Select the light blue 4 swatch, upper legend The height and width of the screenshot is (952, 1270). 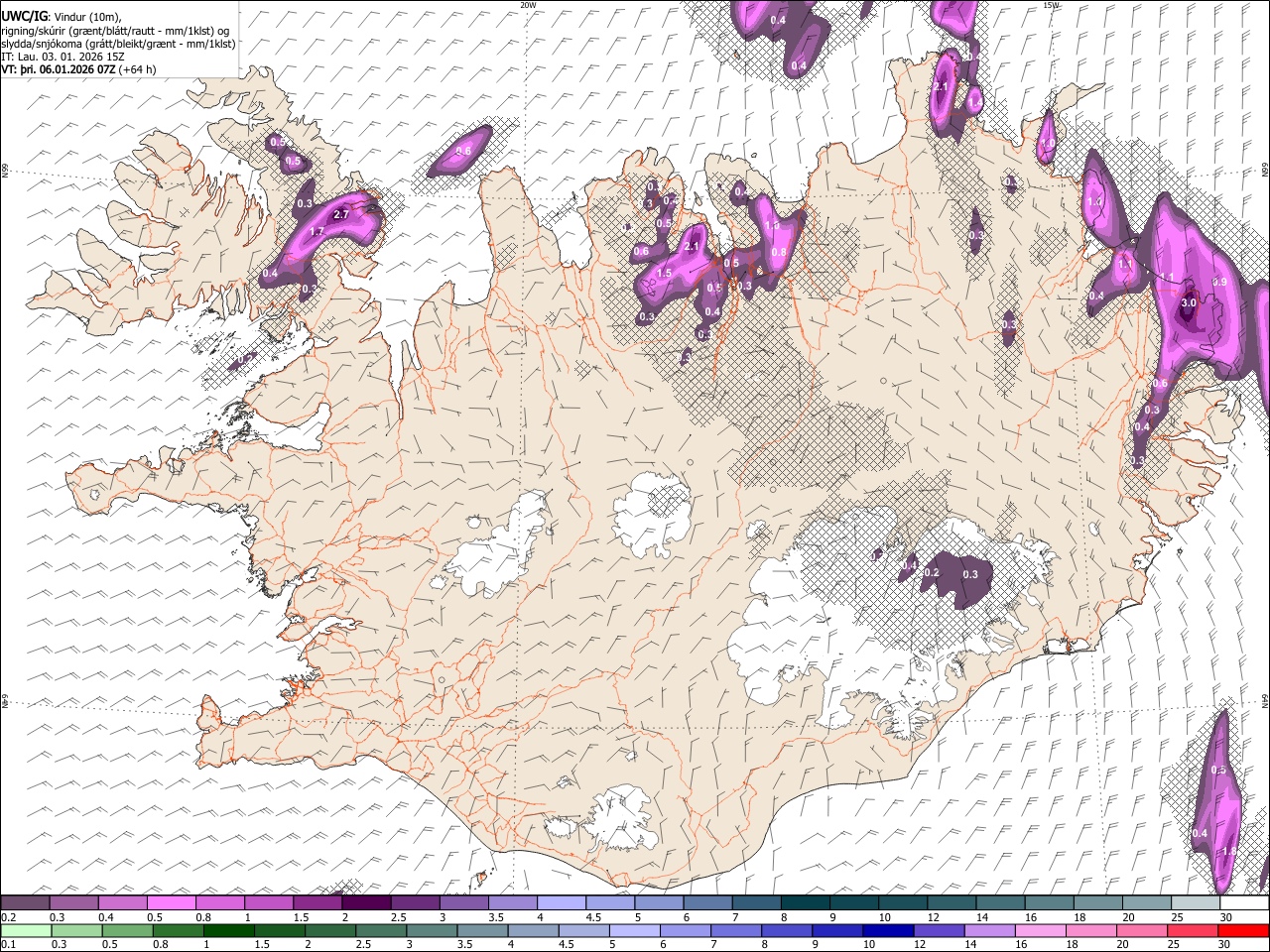(x=562, y=903)
